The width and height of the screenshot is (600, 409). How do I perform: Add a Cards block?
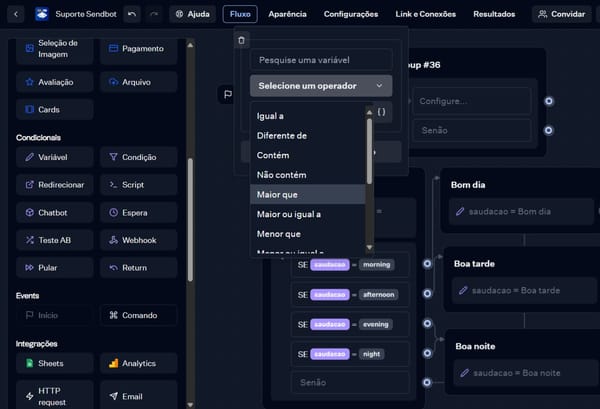coord(55,109)
